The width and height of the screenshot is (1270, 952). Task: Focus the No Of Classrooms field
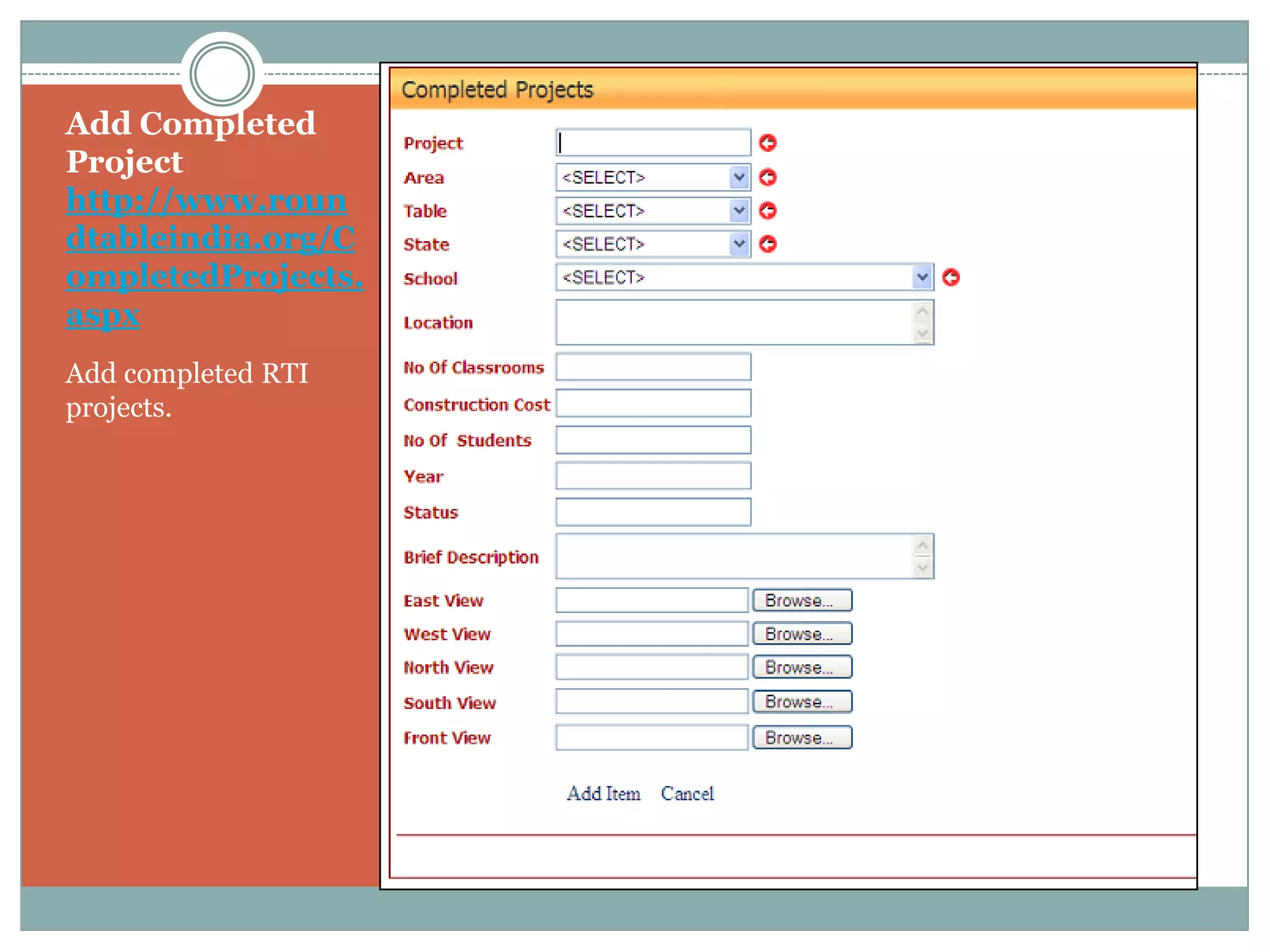653,367
